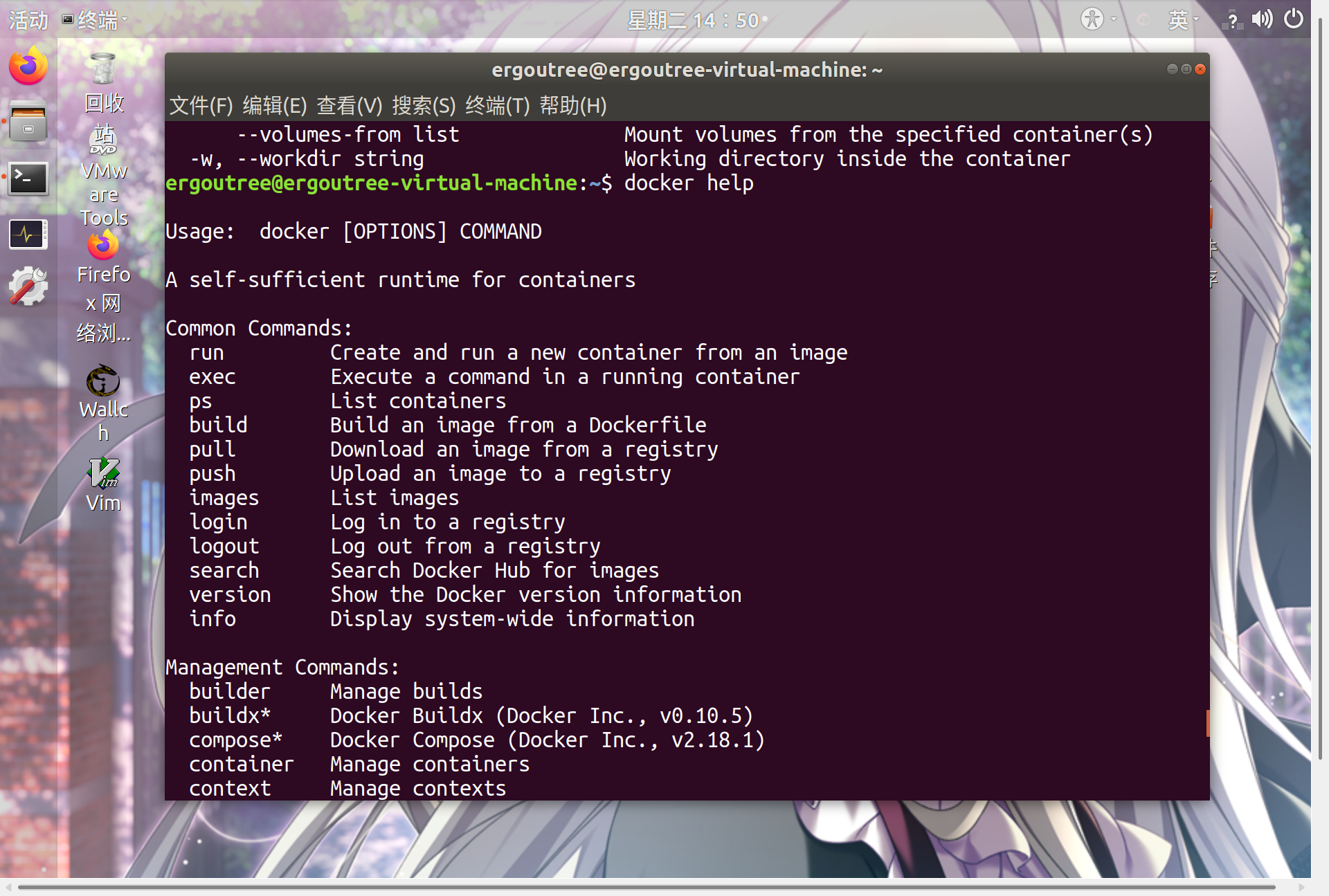Click the volume speaker icon
The height and width of the screenshot is (896, 1329).
coord(1262,19)
